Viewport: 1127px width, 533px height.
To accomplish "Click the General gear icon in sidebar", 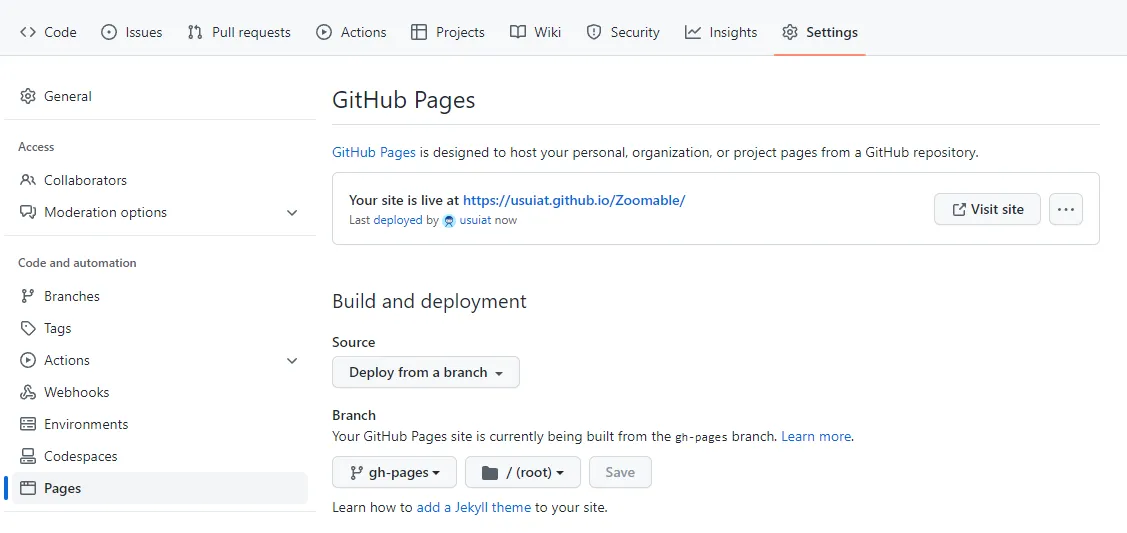I will pyautogui.click(x=28, y=96).
